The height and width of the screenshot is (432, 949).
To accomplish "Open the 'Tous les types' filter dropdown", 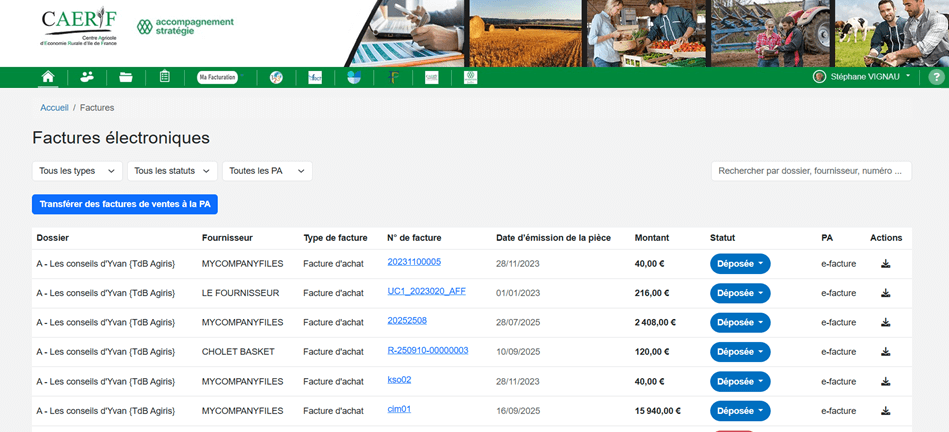I will (x=77, y=171).
